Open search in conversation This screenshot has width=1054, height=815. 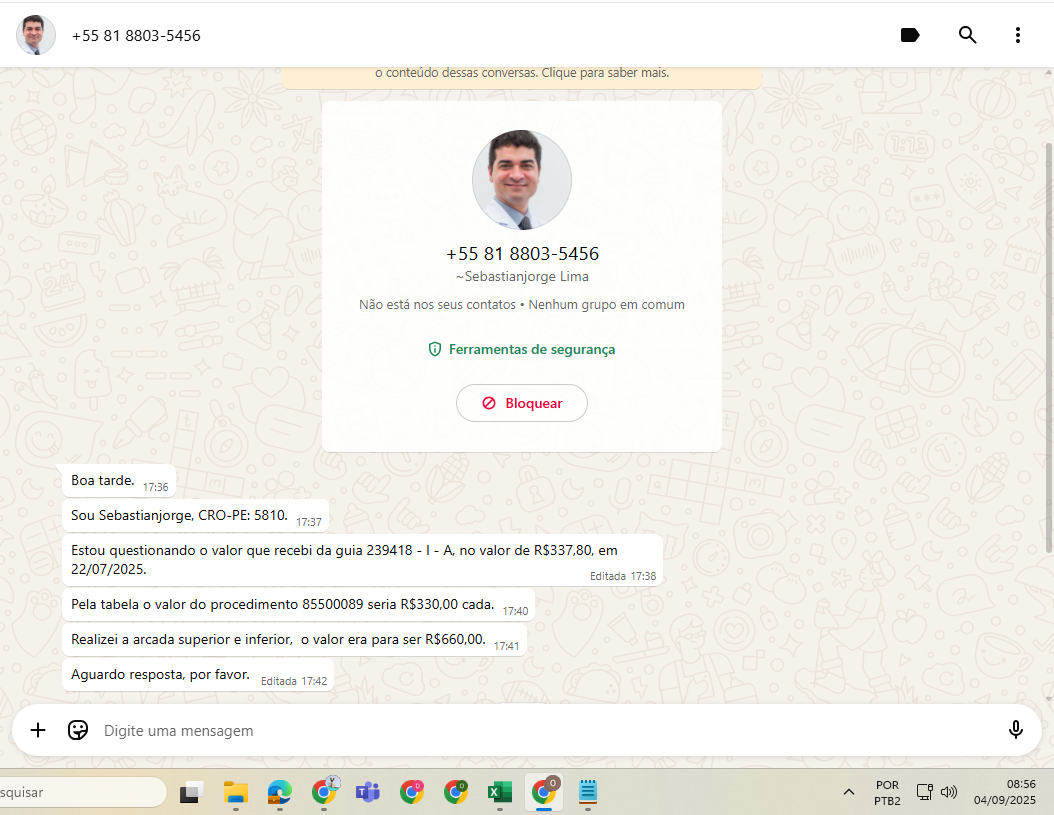pos(967,35)
